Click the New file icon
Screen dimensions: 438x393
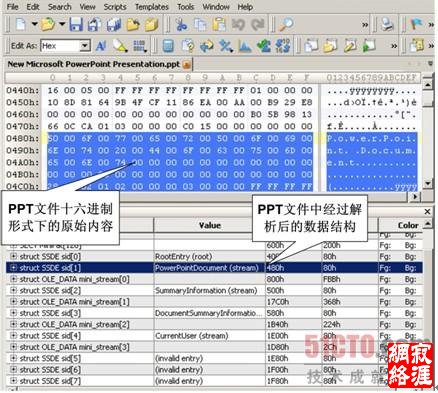[x=21, y=25]
